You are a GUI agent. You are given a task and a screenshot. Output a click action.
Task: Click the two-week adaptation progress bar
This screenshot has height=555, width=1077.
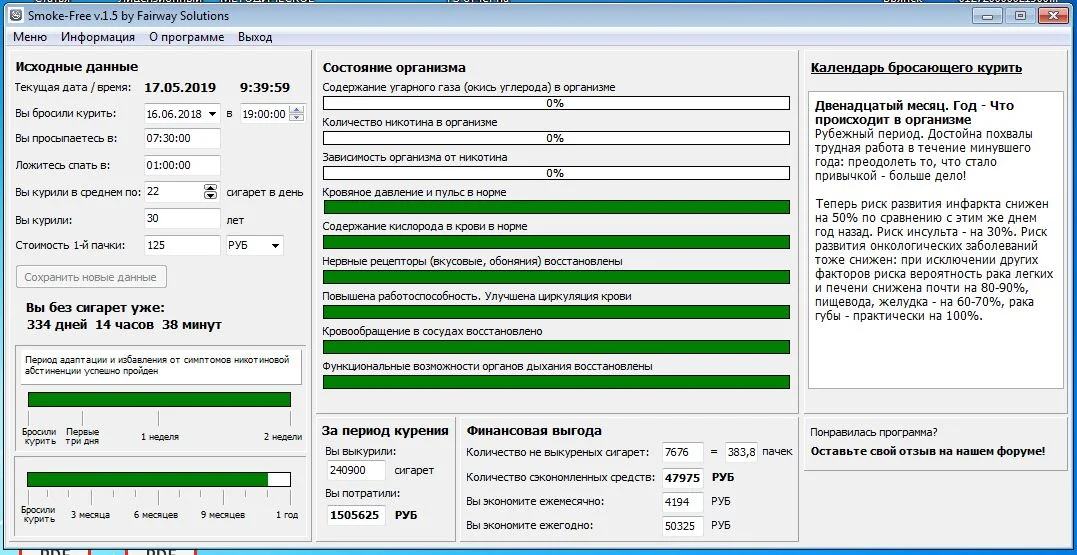pyautogui.click(x=158, y=399)
